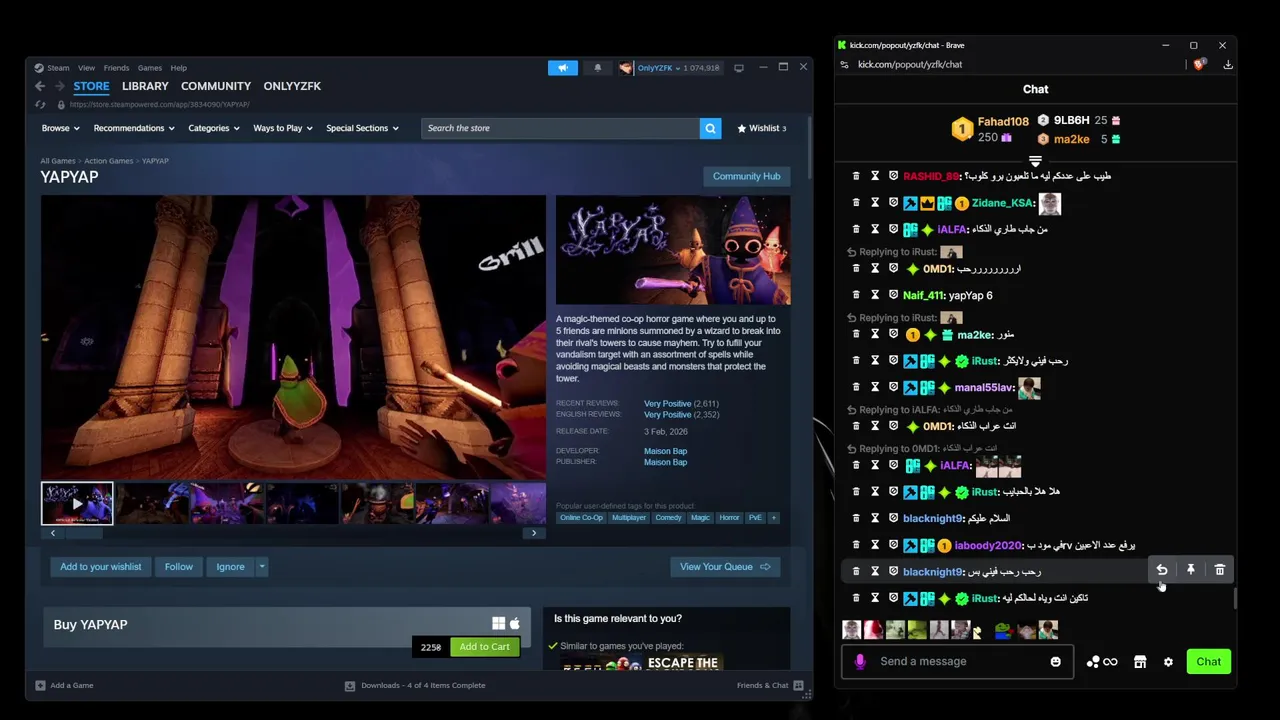Screen dimensions: 1280x720
Task: Open the Friends menu
Action: 116,68
